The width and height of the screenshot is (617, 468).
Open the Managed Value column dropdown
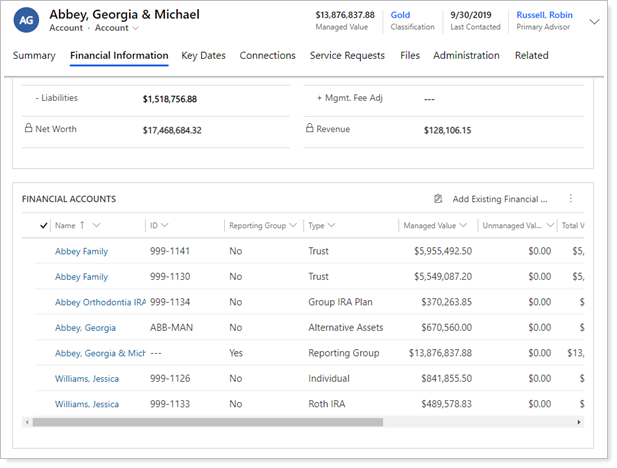click(x=464, y=226)
